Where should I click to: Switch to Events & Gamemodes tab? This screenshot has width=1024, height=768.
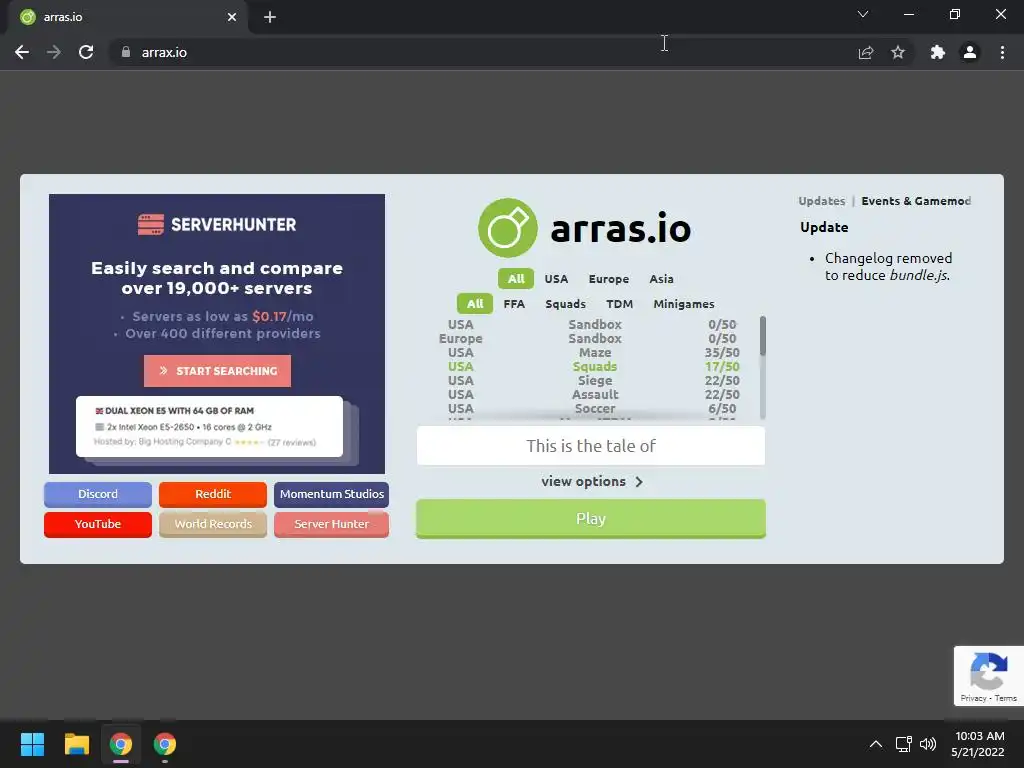tap(916, 201)
